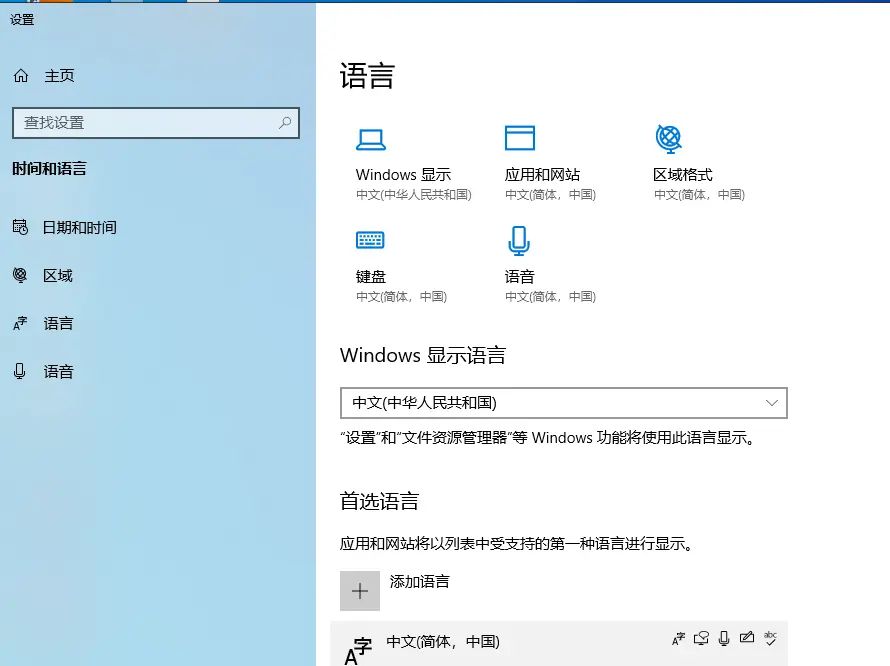This screenshot has width=890, height=666.
Task: Click the sidebar 语言 A字 icon
Action: click(20, 323)
